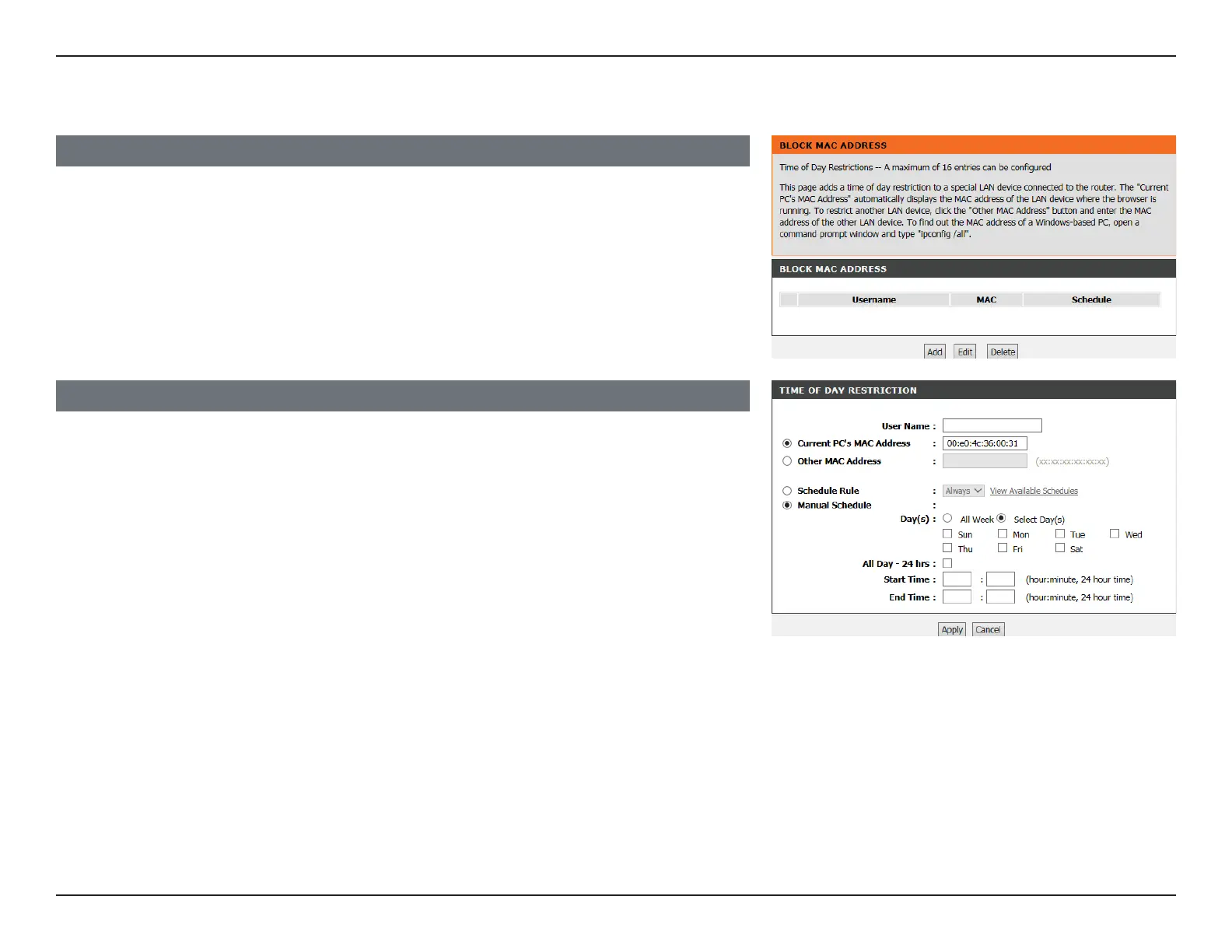Check the Mon checkbox

pos(1003,534)
